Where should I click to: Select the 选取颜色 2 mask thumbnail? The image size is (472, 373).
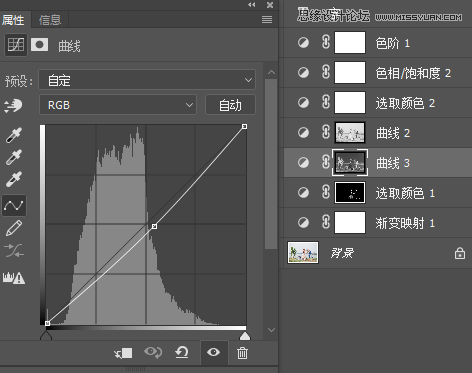350,103
